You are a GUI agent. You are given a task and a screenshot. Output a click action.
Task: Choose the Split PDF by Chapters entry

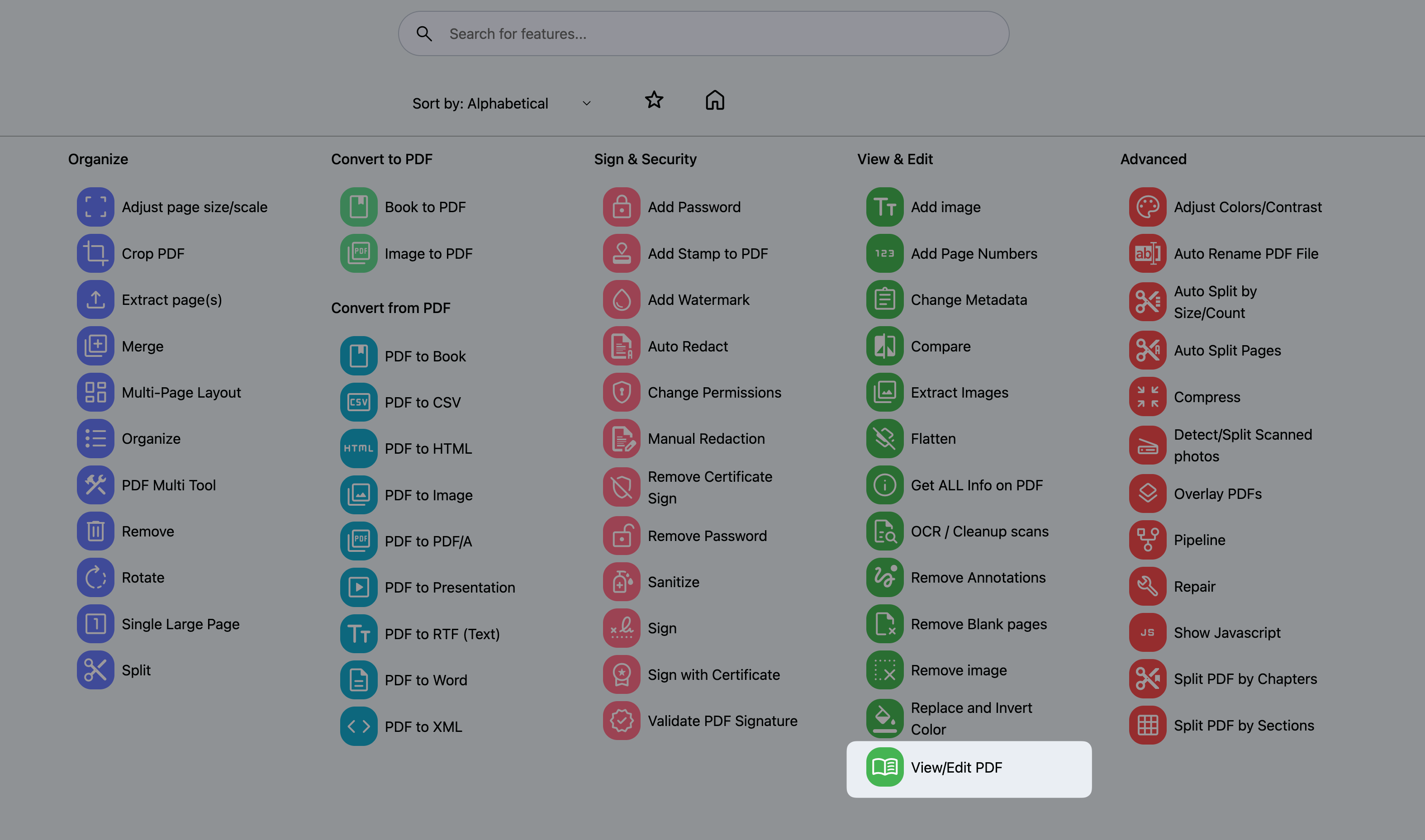(1245, 679)
